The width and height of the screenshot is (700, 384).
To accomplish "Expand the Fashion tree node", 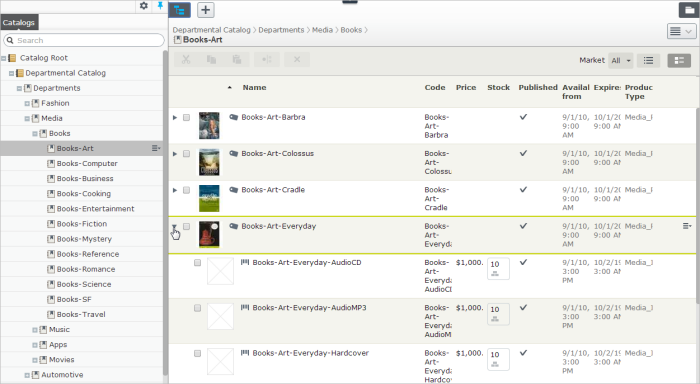I will [27, 103].
